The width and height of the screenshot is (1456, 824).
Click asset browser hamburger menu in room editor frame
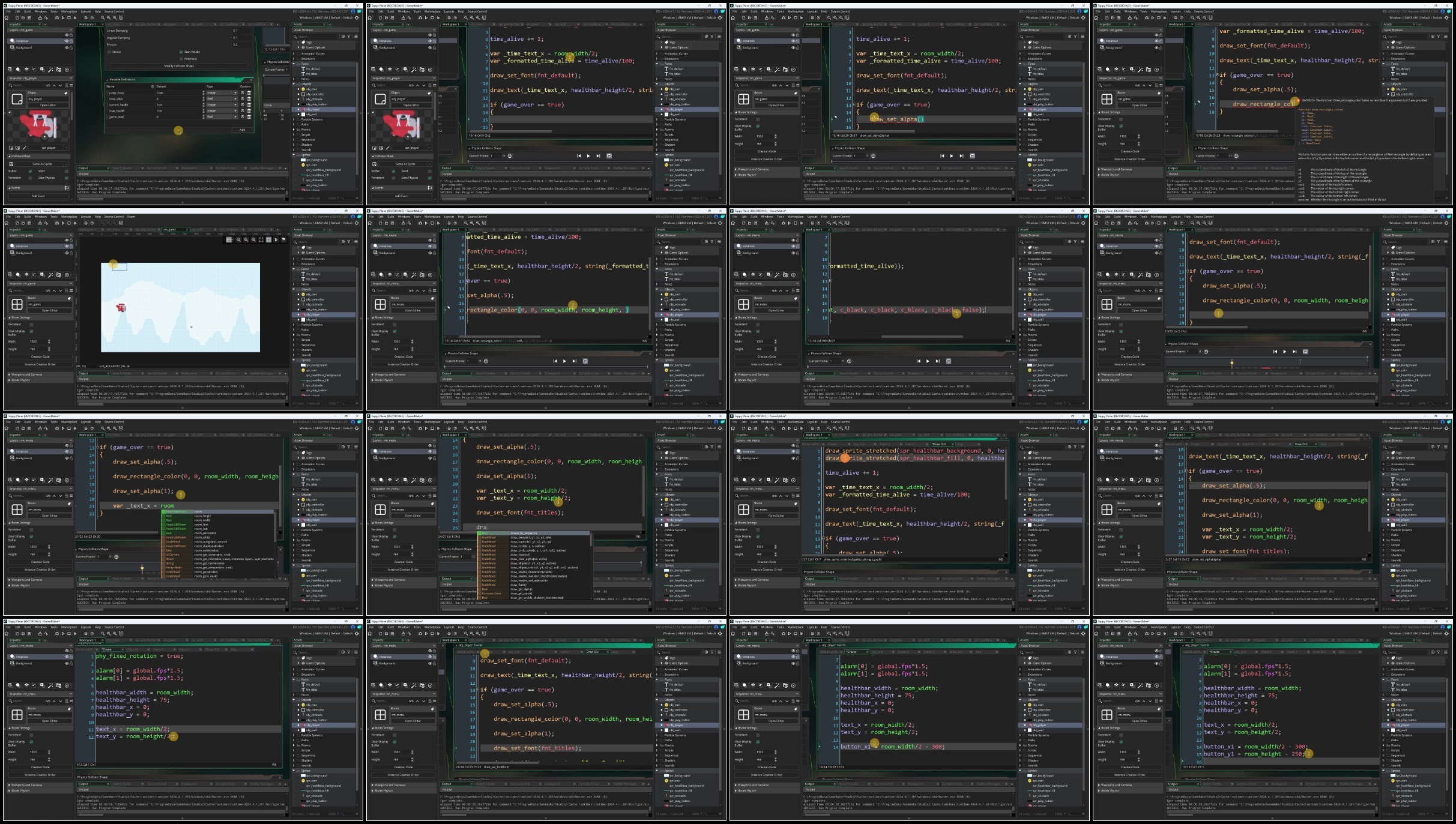click(x=356, y=242)
